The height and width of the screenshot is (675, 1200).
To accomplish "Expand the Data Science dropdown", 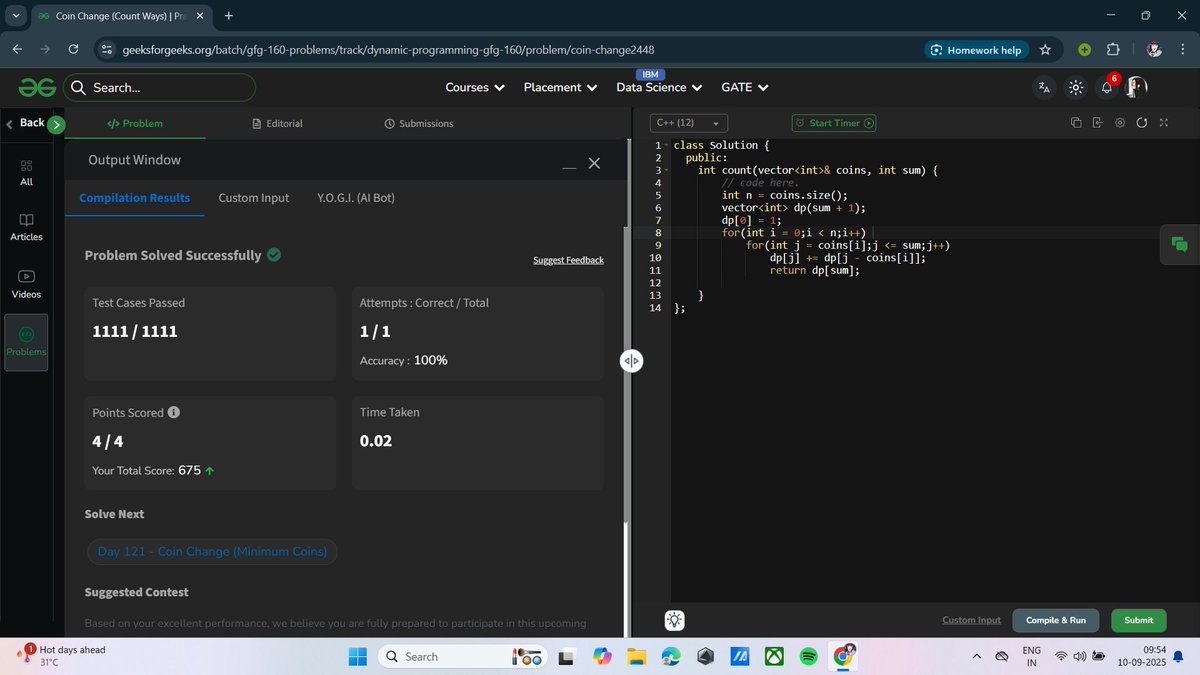I will coord(659,87).
